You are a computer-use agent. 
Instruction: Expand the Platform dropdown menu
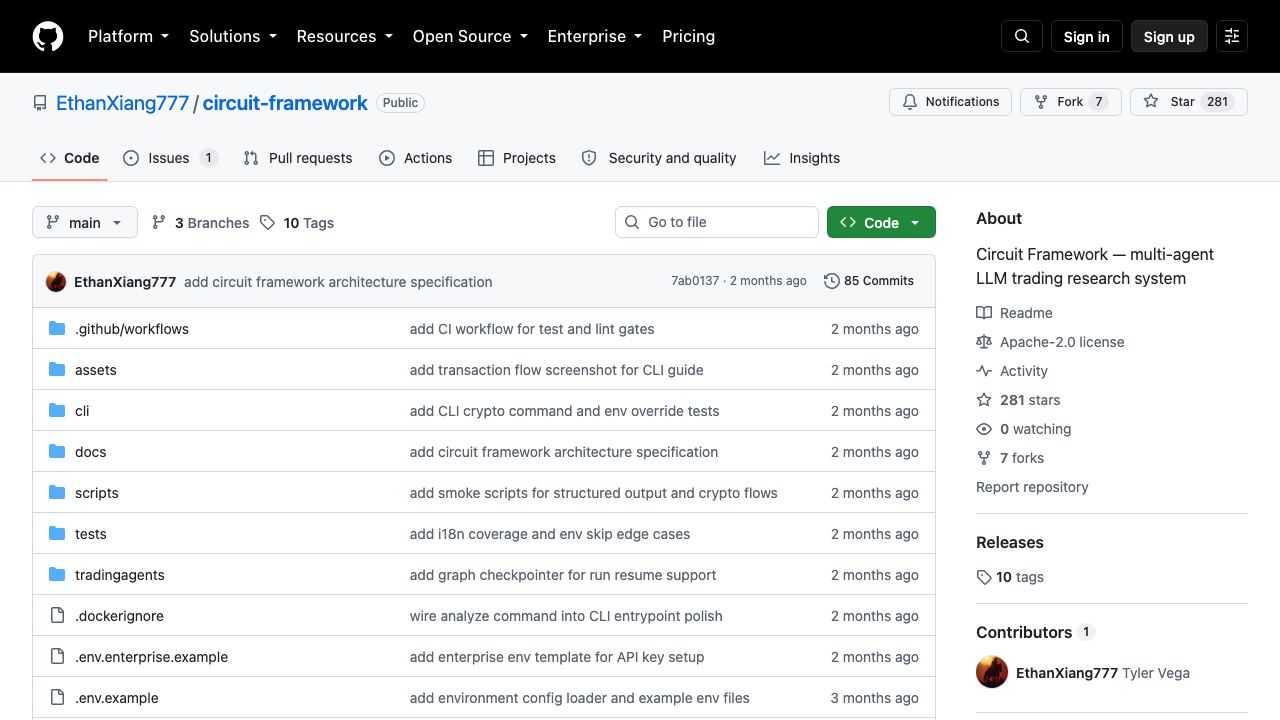click(x=128, y=36)
